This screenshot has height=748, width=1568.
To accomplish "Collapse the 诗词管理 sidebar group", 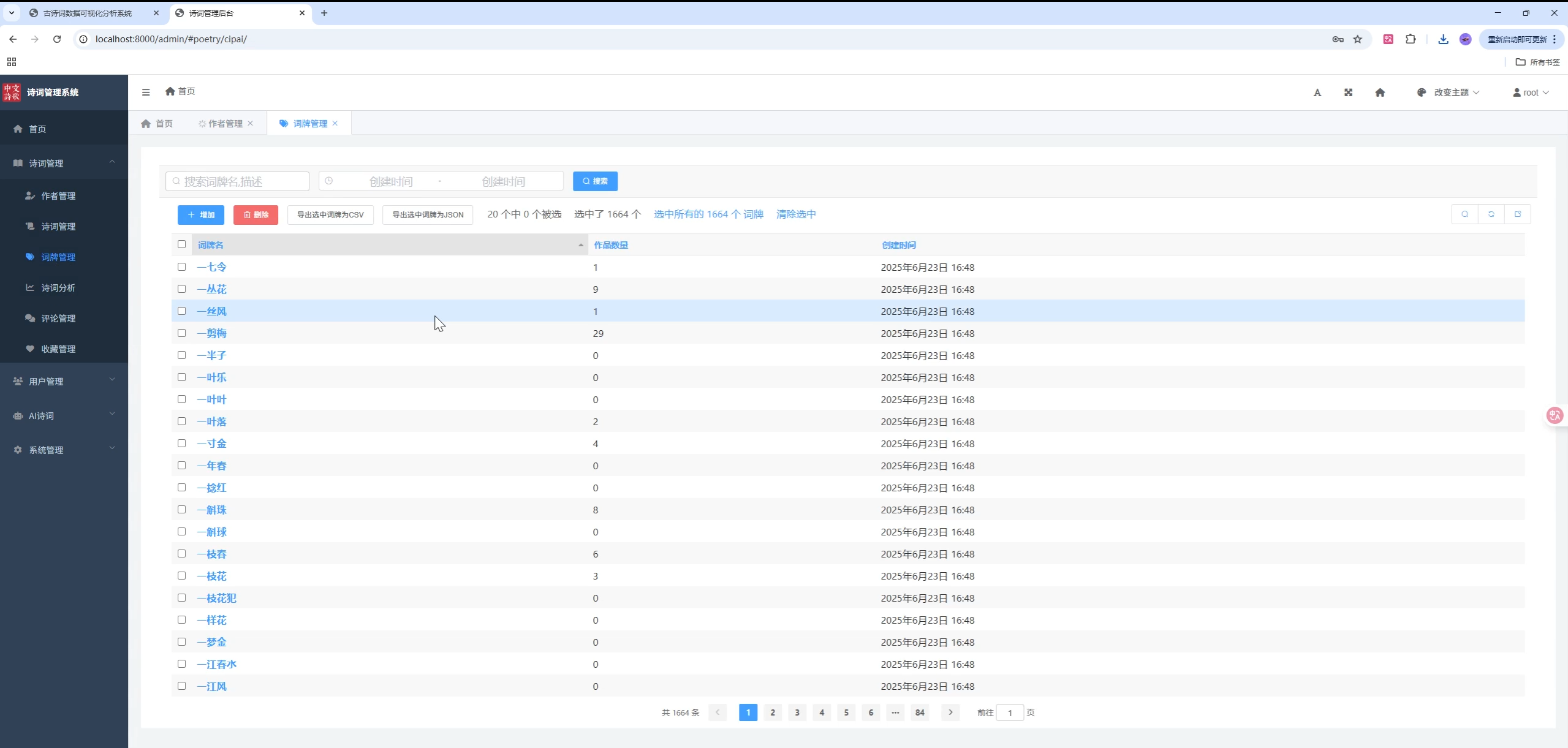I will (x=64, y=163).
